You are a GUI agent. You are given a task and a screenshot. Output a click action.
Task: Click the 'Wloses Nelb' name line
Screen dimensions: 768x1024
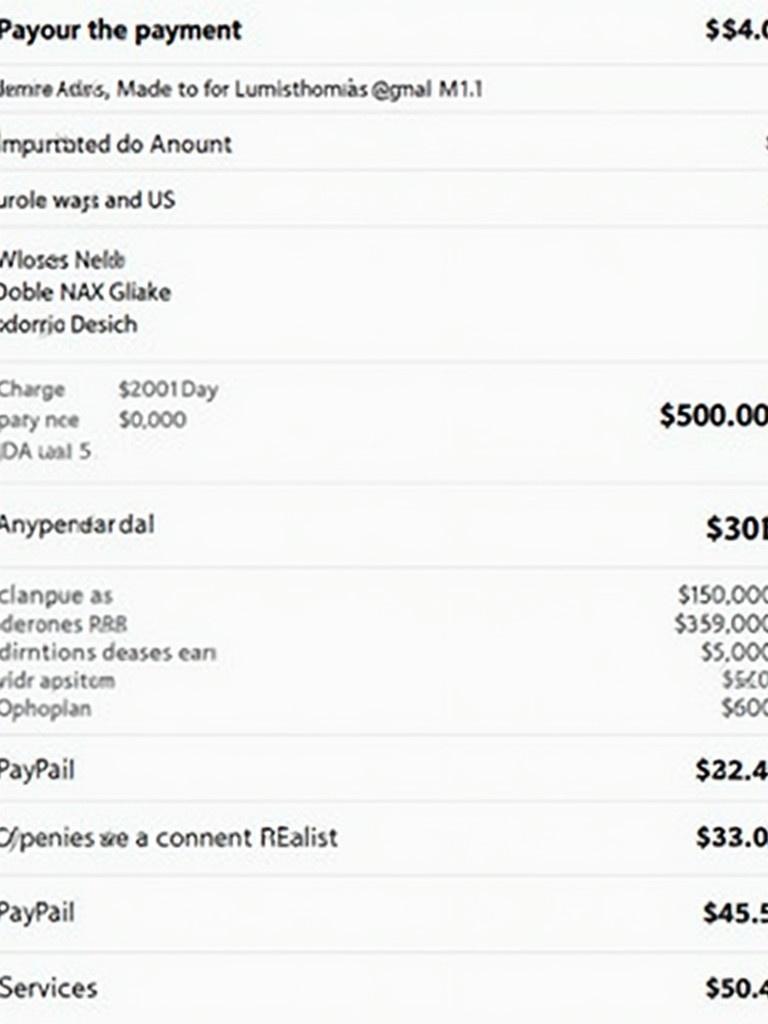click(62, 260)
